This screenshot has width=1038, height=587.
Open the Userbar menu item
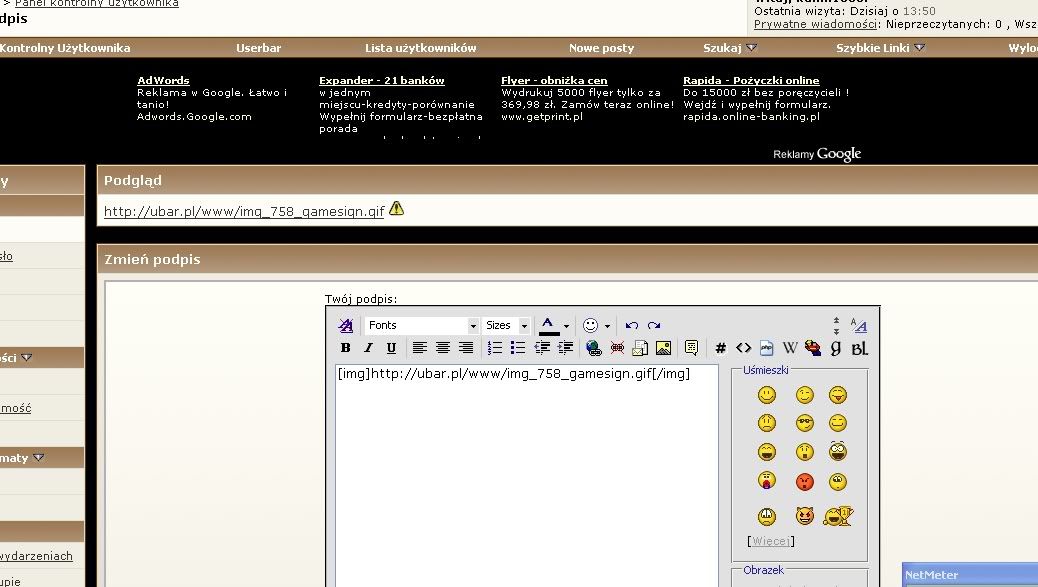[258, 48]
